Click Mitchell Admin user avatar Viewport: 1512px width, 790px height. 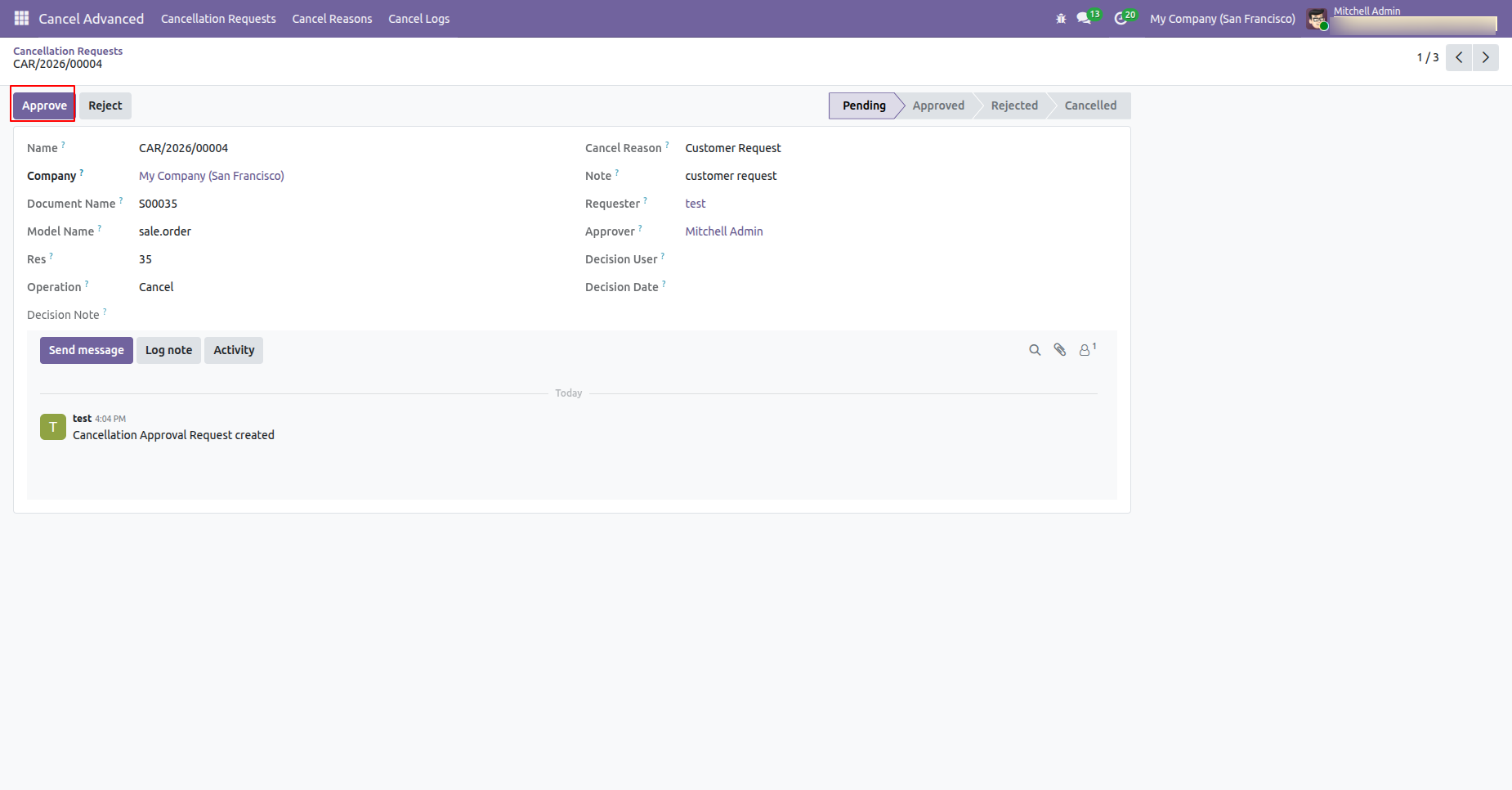(1317, 19)
